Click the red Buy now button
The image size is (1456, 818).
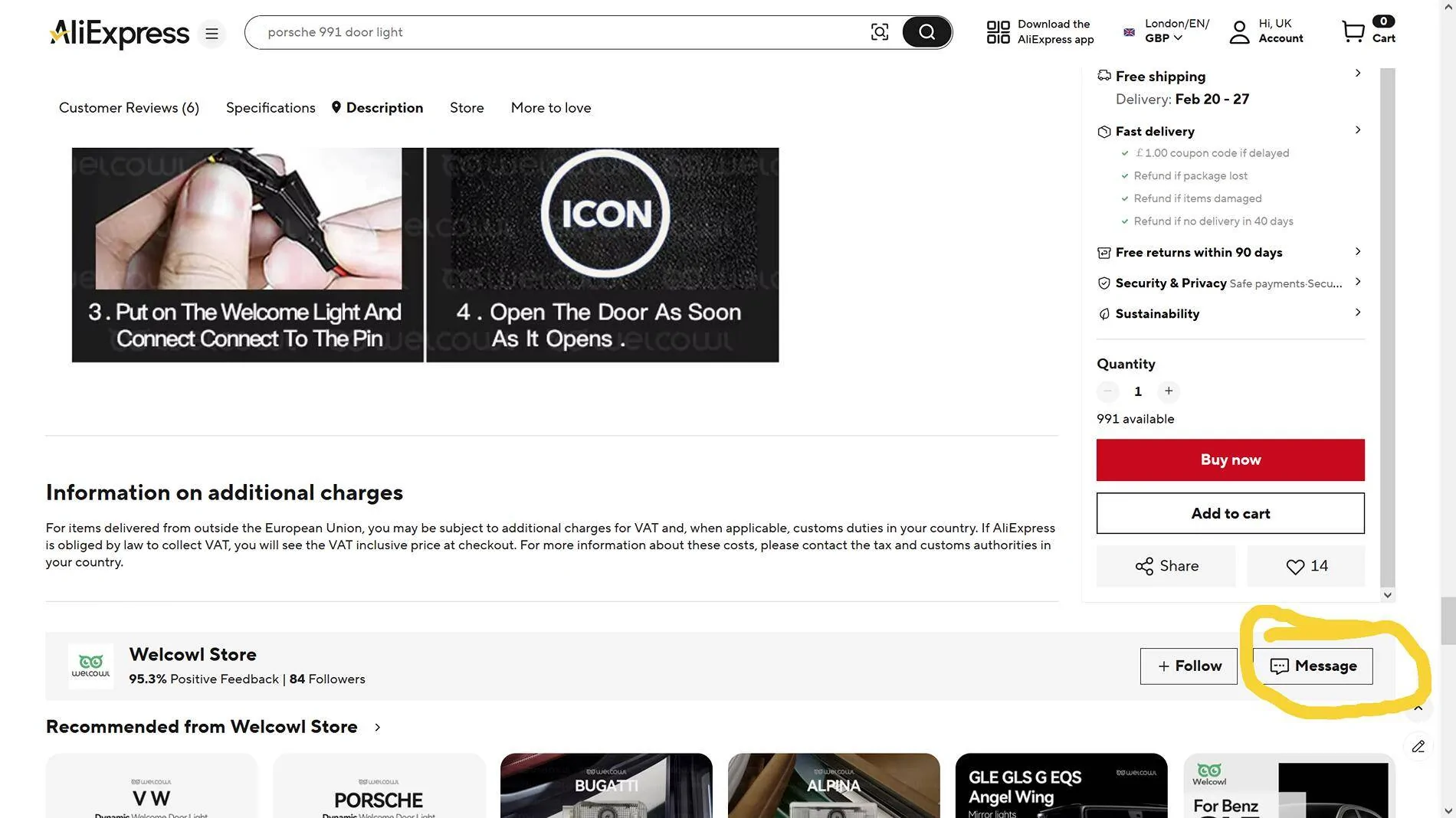1230,460
